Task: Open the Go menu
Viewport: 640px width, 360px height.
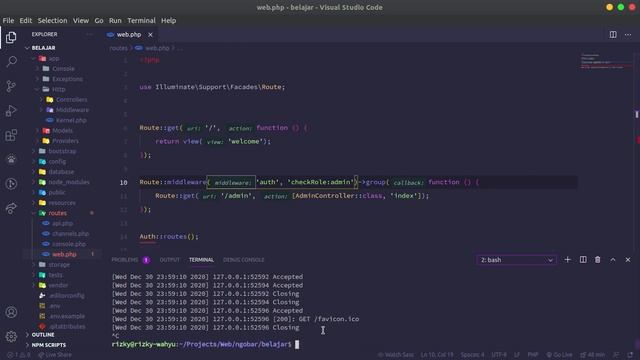Action: (x=99, y=20)
